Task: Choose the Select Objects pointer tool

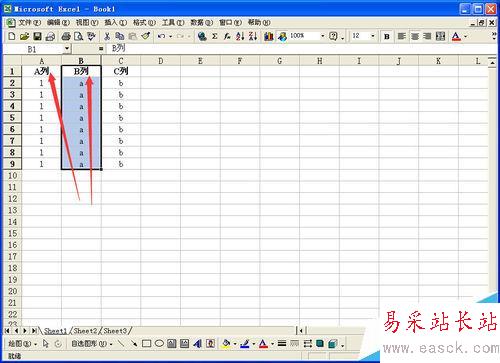Action: tap(46, 344)
